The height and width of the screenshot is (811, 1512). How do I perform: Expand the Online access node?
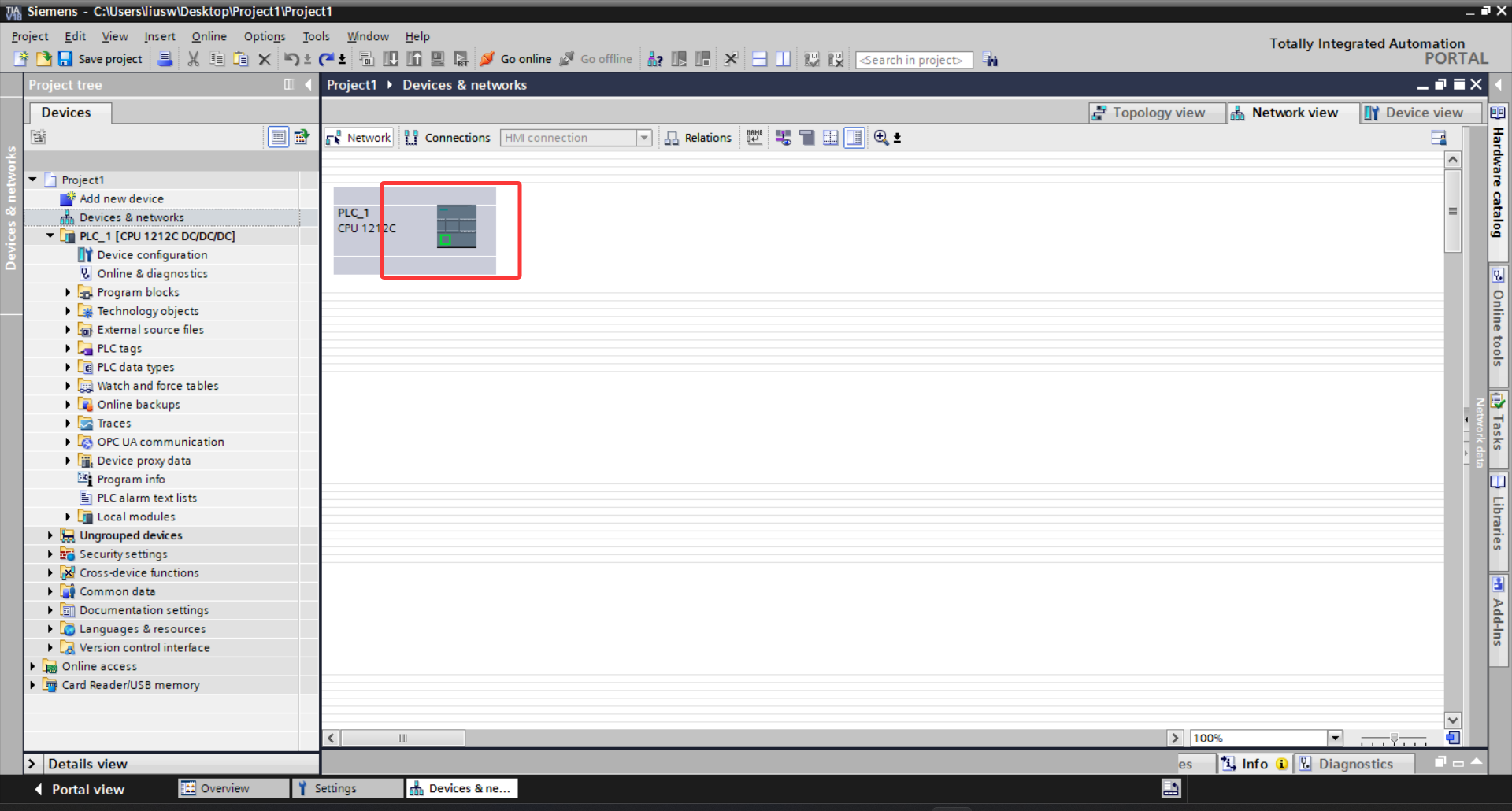(32, 666)
